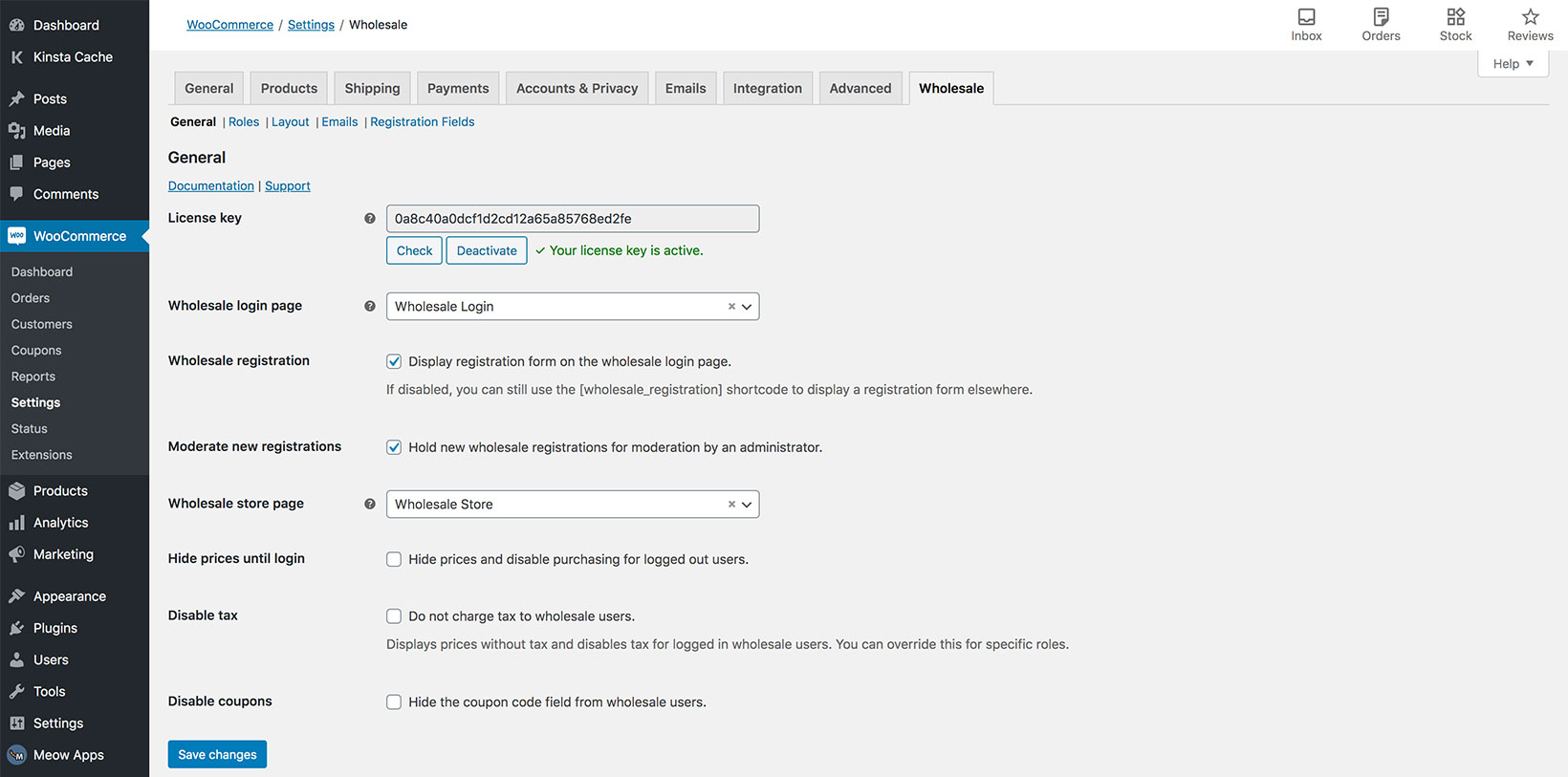The image size is (1568, 777).
Task: Click the Meow Apps cat icon
Action: [x=17, y=755]
